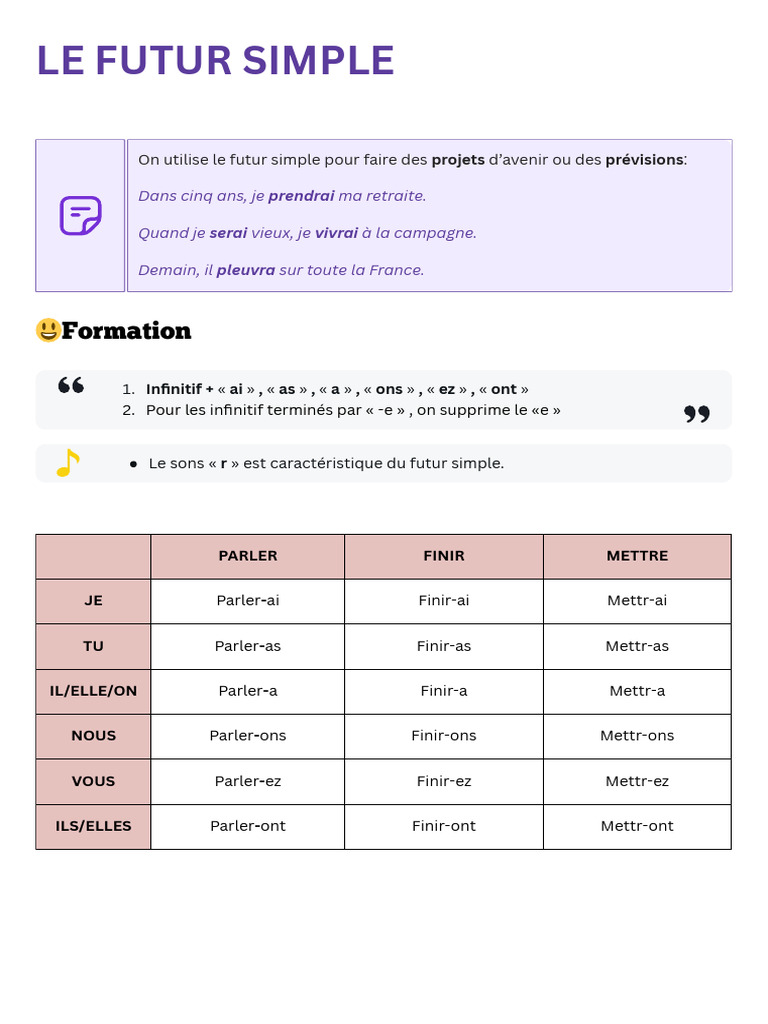The image size is (768, 1024).
Task: Click the JE row header cell
Action: (x=93, y=601)
